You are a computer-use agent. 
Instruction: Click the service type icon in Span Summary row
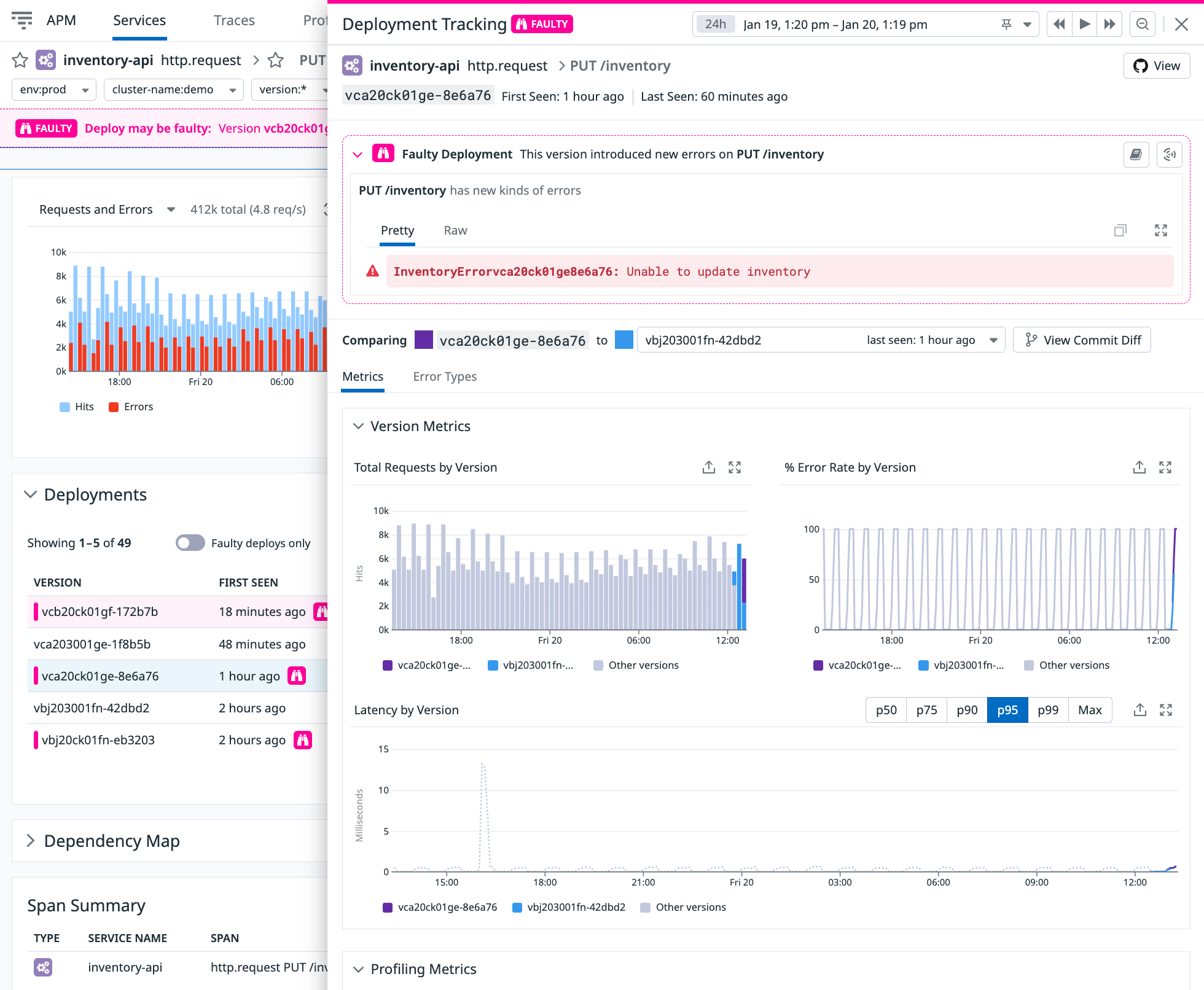(x=43, y=967)
